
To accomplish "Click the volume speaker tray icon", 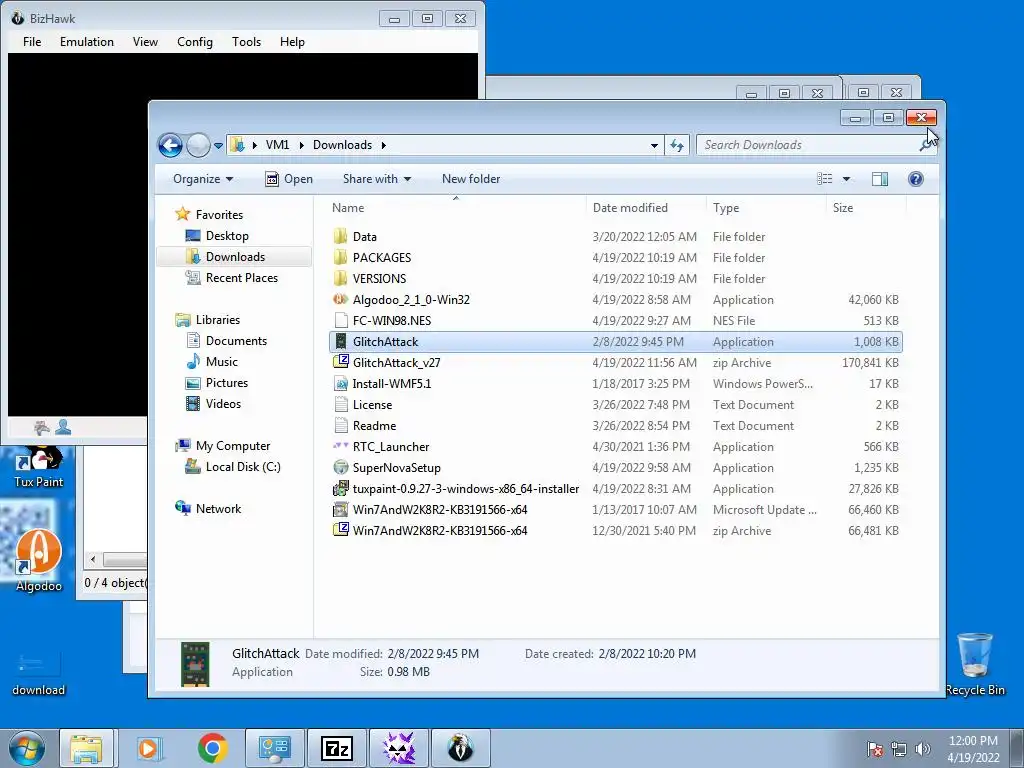I will click(922, 749).
